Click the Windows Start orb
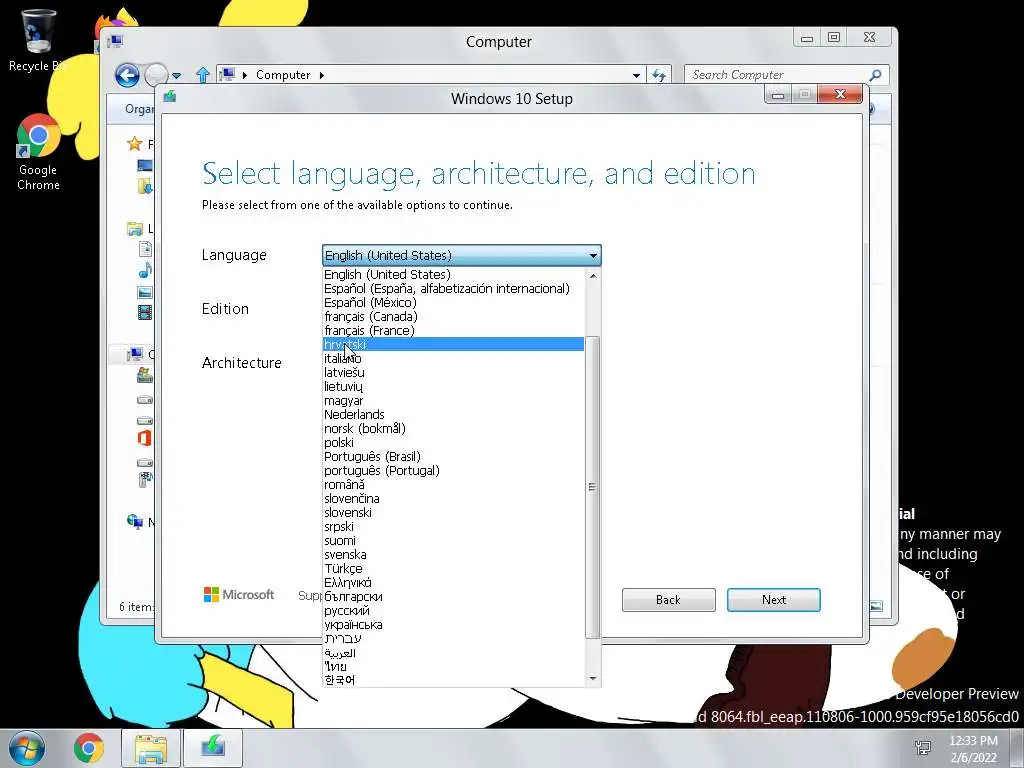 click(27, 748)
